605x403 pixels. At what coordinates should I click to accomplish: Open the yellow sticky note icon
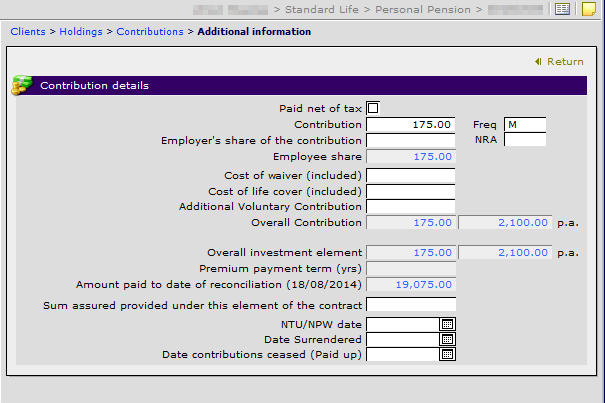point(589,9)
